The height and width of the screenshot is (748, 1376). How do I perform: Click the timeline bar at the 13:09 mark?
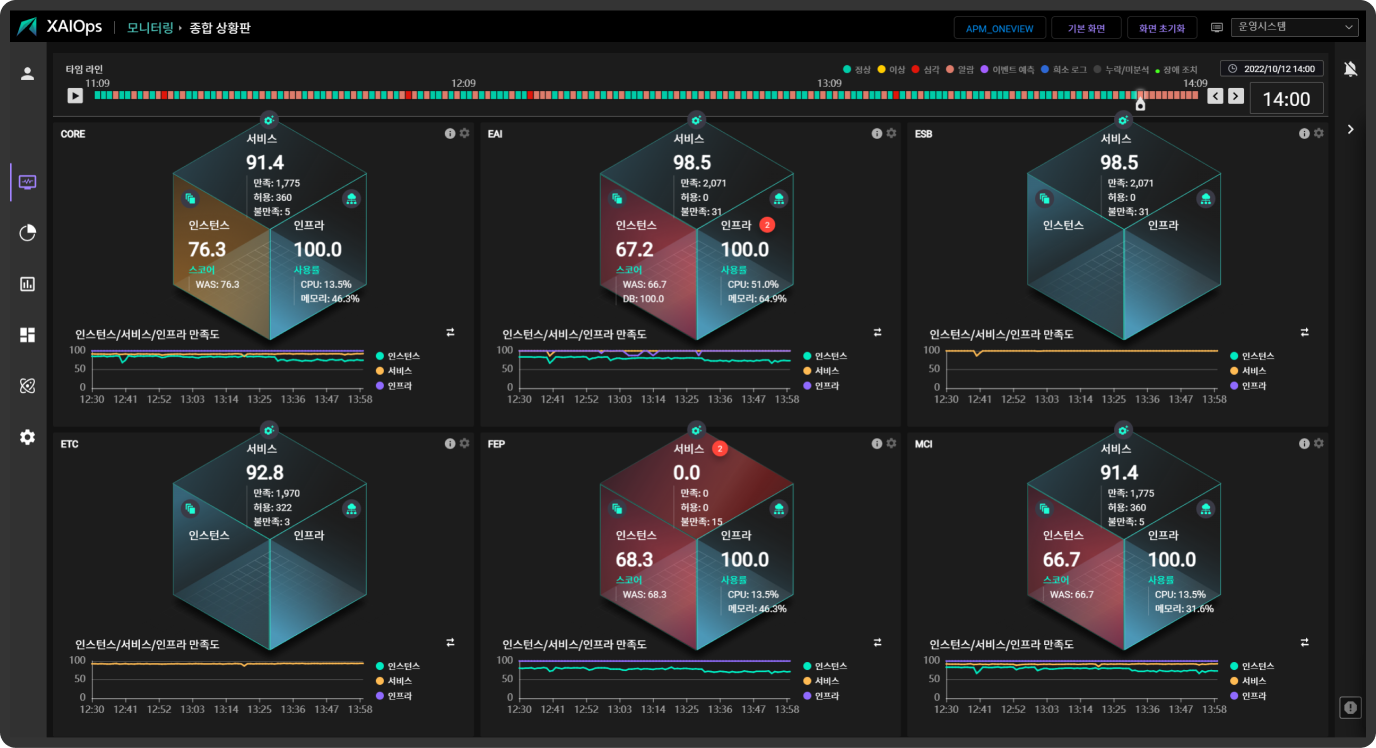[x=829, y=95]
